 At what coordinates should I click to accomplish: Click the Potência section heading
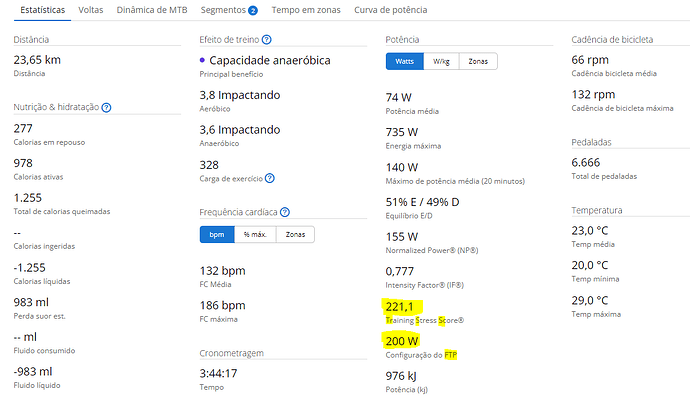[402, 40]
